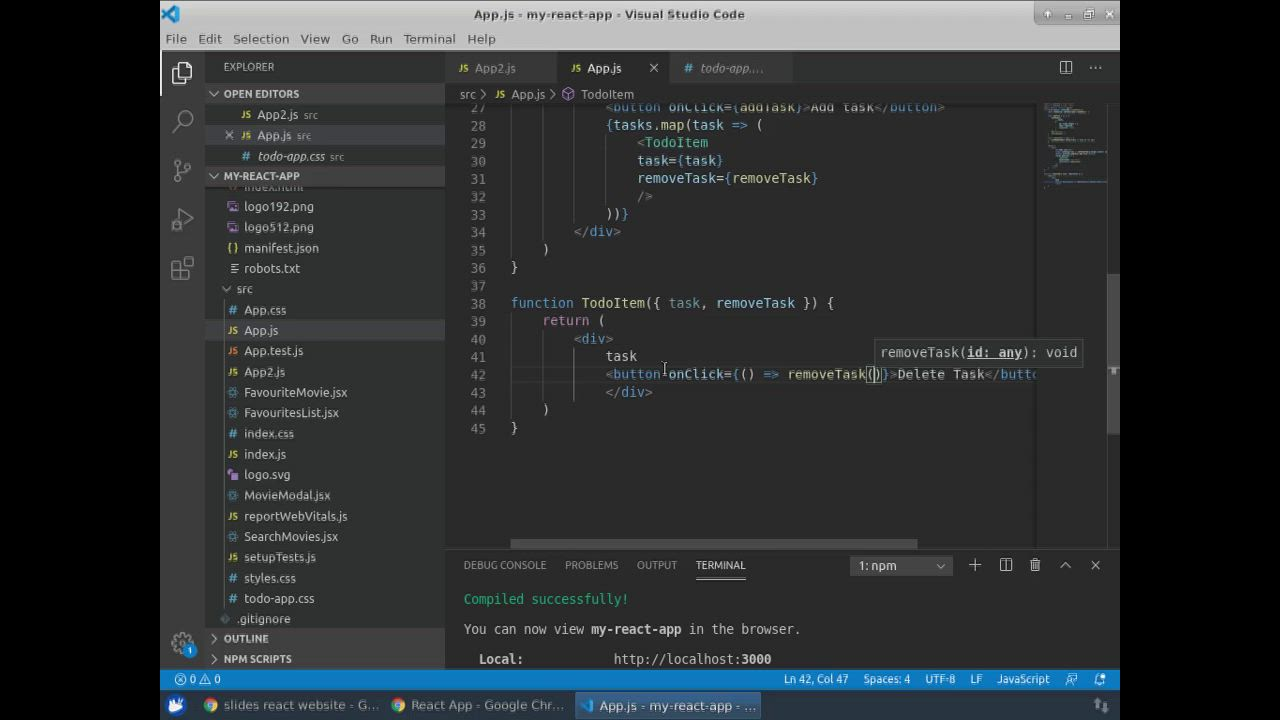The height and width of the screenshot is (720, 1280).
Task: Split the editor to the right
Action: coord(1066,68)
